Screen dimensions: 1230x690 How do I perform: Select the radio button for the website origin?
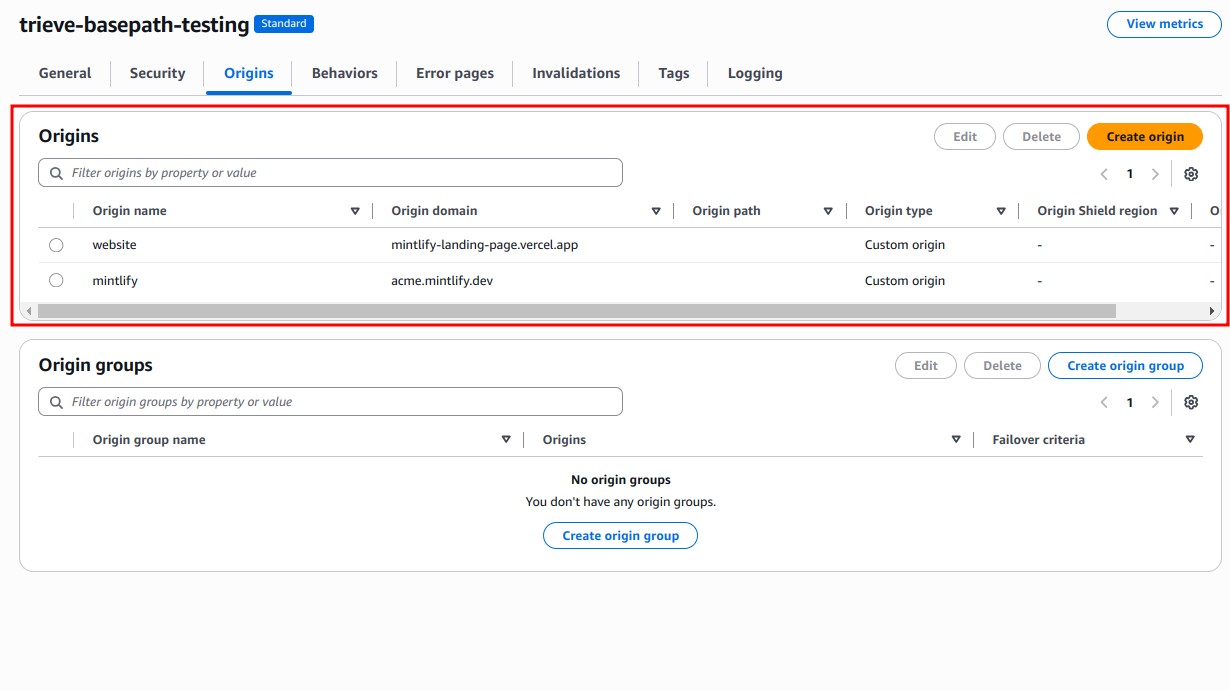pyautogui.click(x=56, y=244)
